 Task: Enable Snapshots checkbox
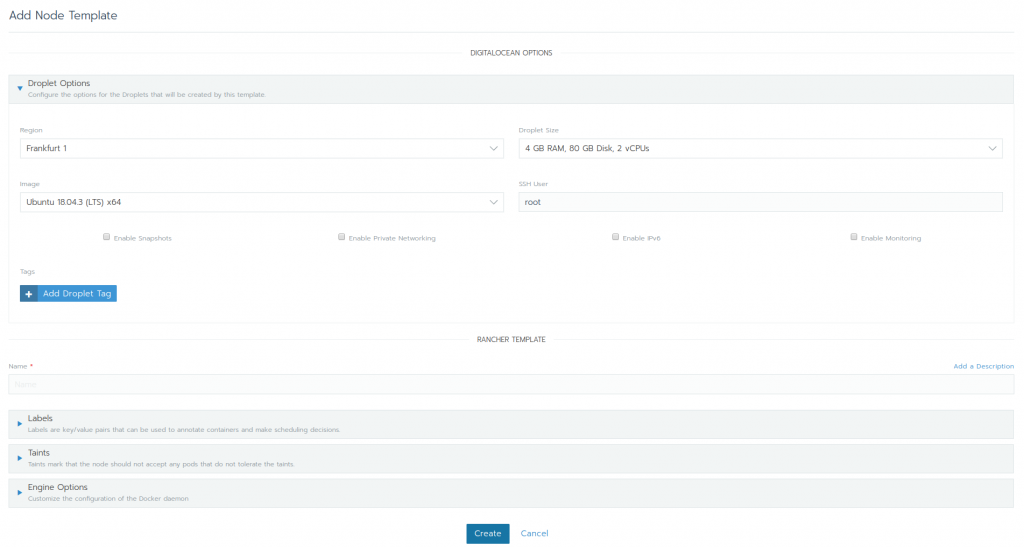point(106,237)
